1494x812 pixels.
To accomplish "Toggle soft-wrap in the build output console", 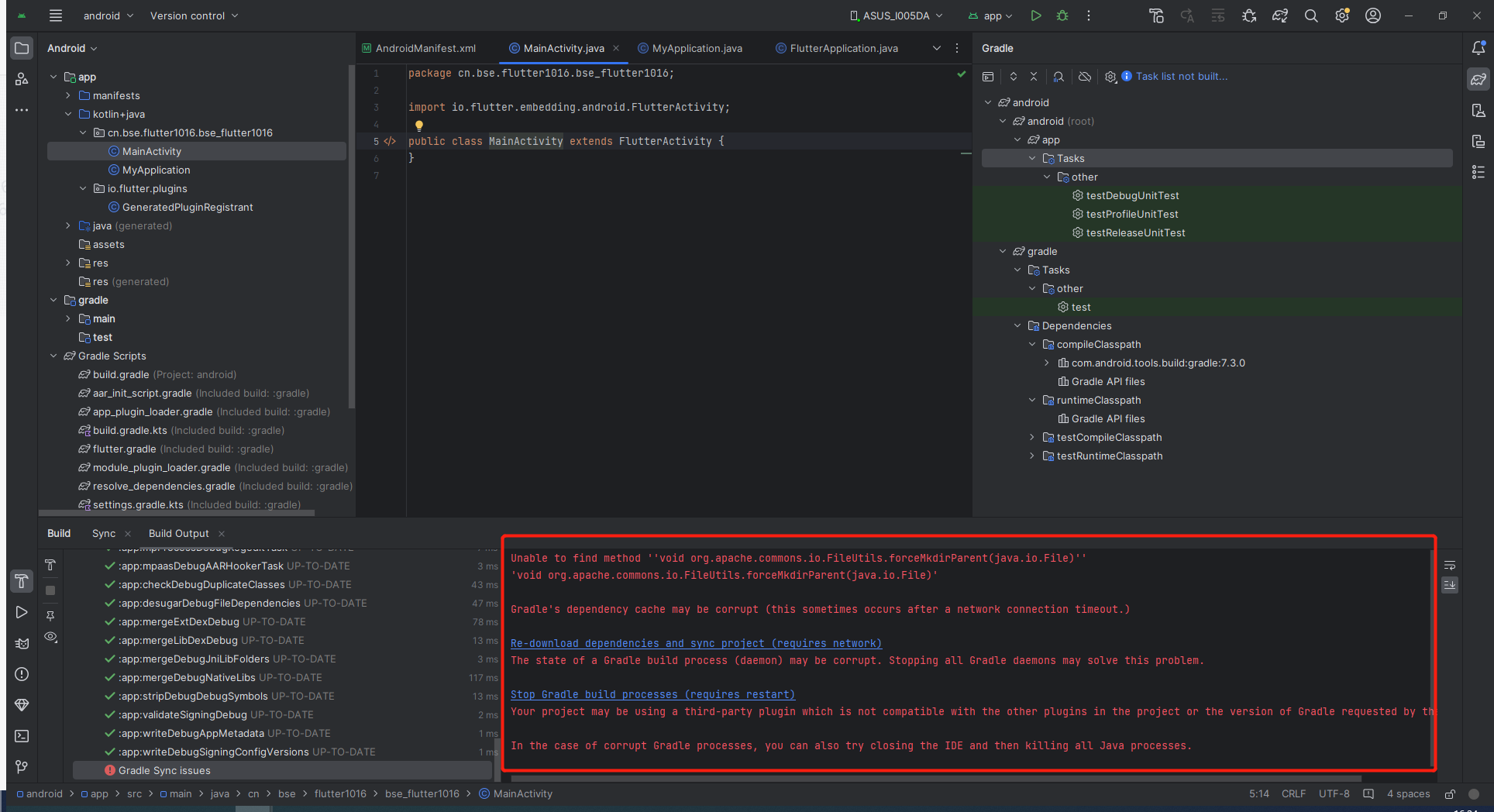I will pyautogui.click(x=1450, y=566).
